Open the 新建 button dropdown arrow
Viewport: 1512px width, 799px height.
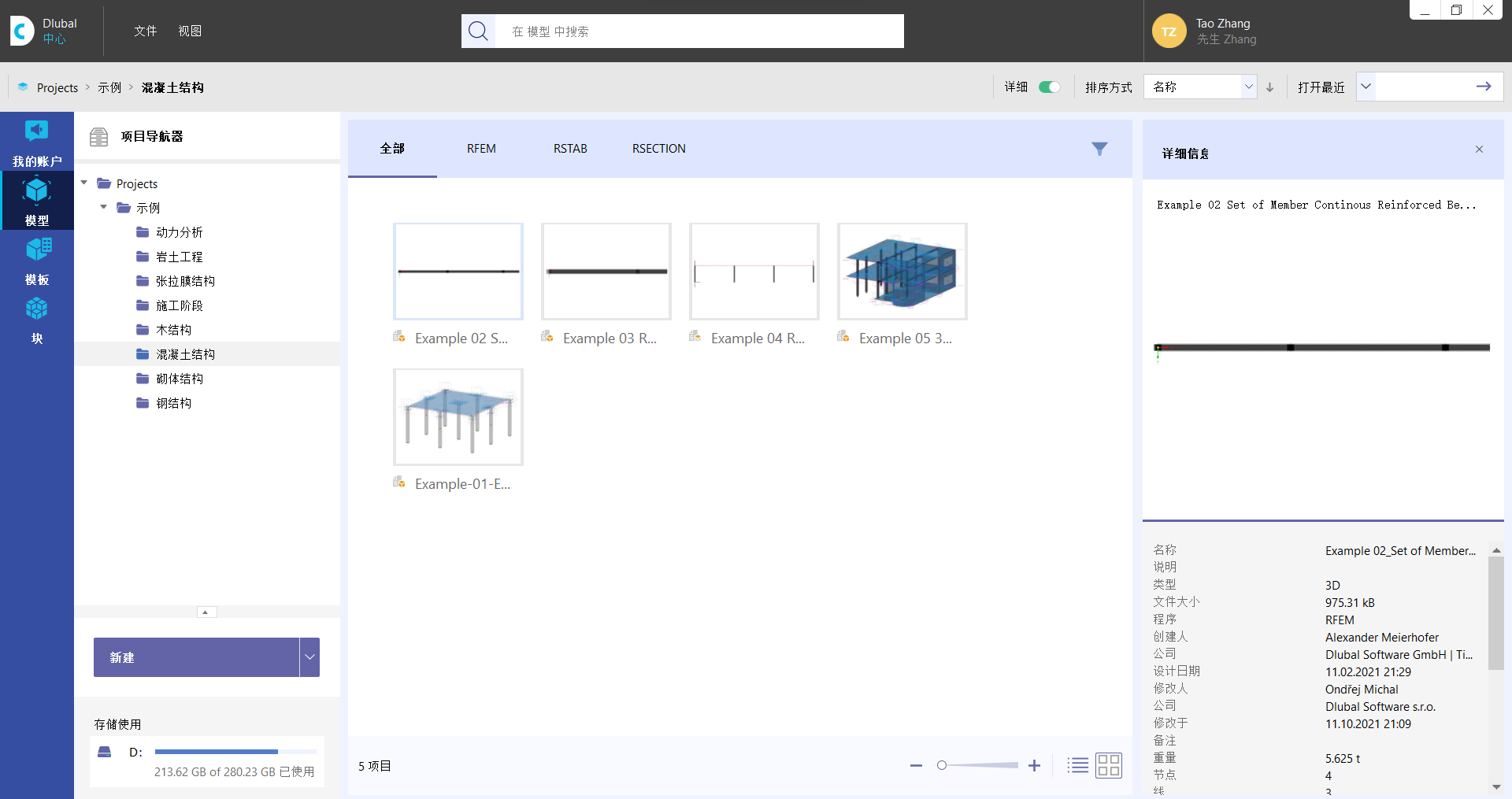click(310, 657)
